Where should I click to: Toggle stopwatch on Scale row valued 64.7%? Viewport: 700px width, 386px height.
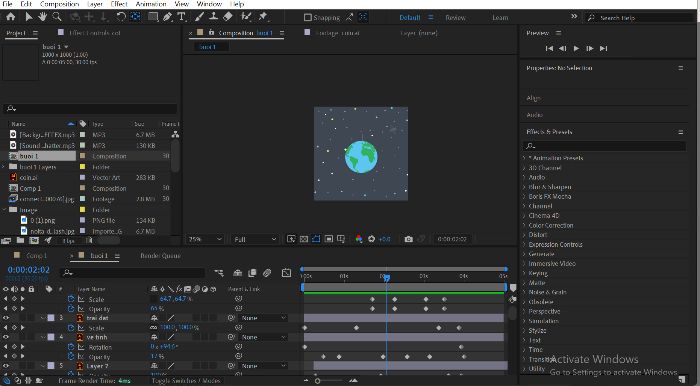tap(71, 299)
